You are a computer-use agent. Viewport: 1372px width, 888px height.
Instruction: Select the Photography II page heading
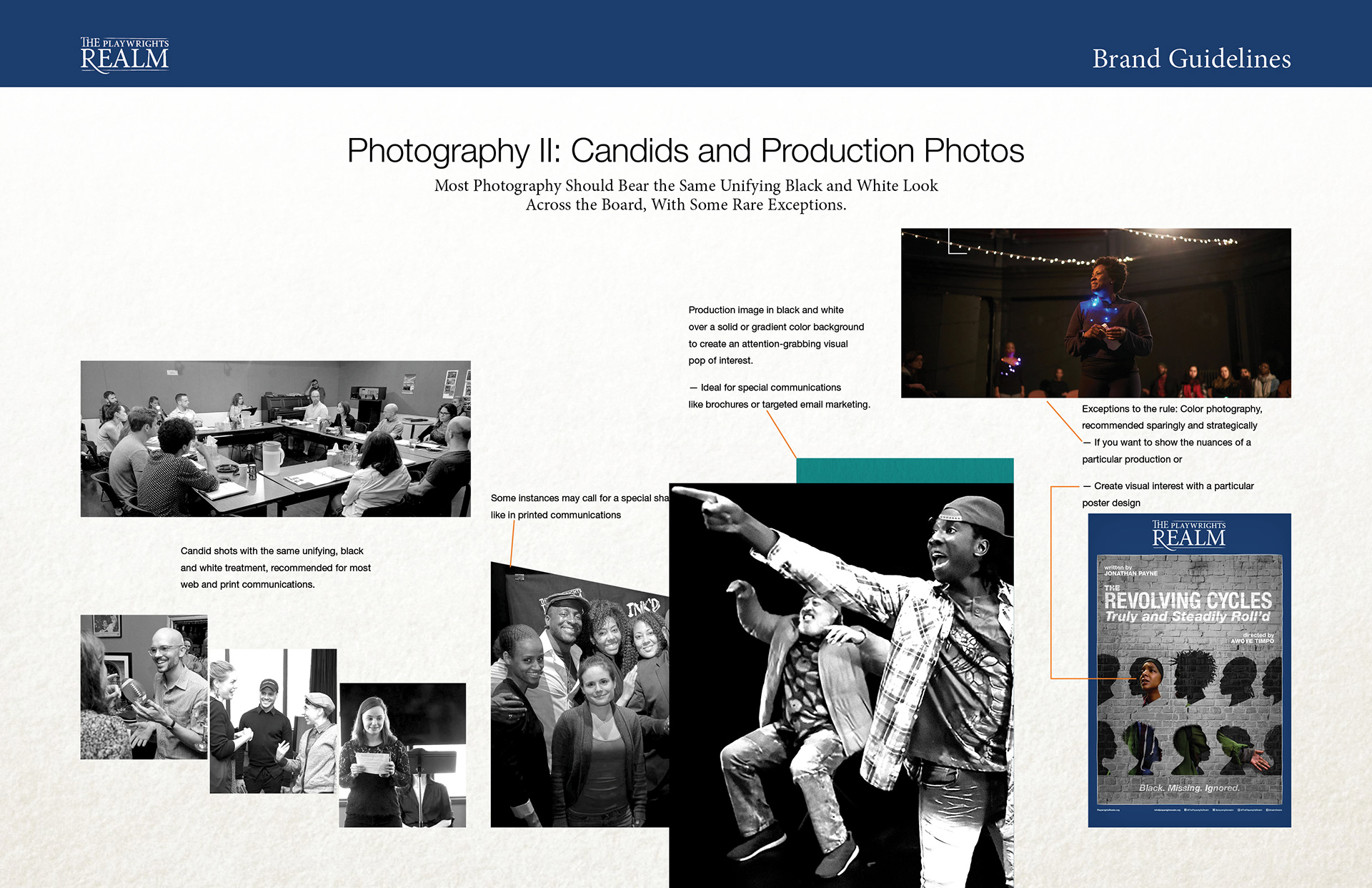(x=685, y=151)
